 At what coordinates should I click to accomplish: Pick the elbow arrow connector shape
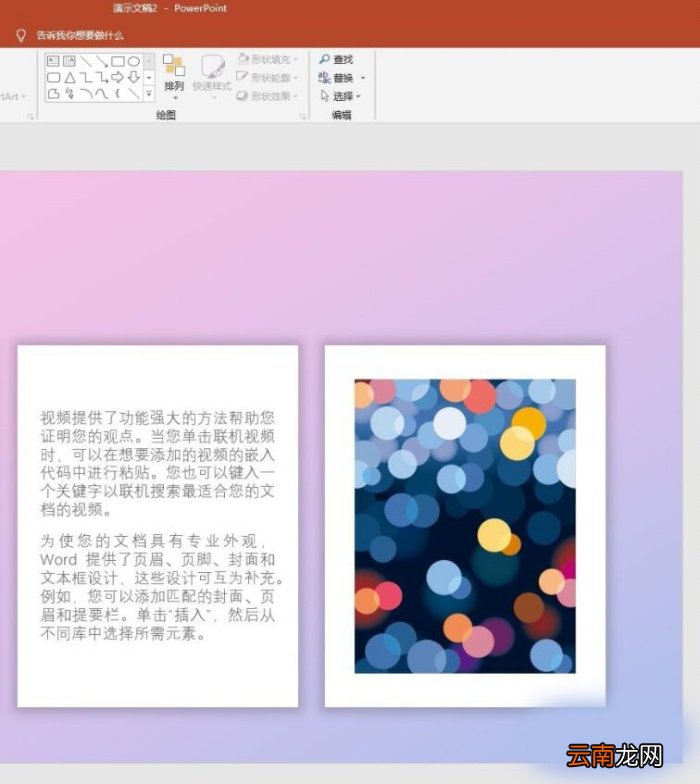102,78
